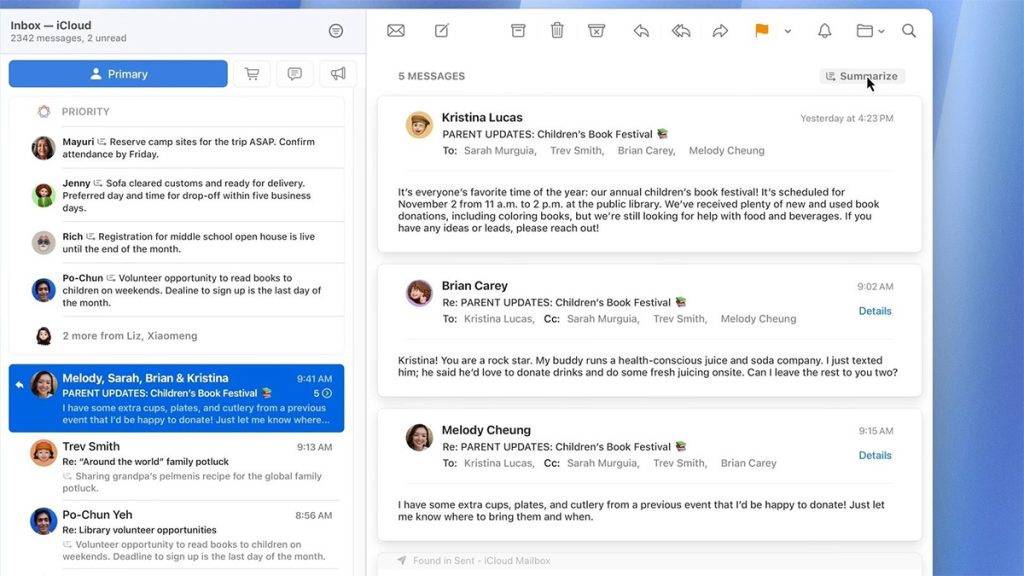The width and height of the screenshot is (1024, 576).
Task: Open the flag color dropdown
Action: pos(787,30)
